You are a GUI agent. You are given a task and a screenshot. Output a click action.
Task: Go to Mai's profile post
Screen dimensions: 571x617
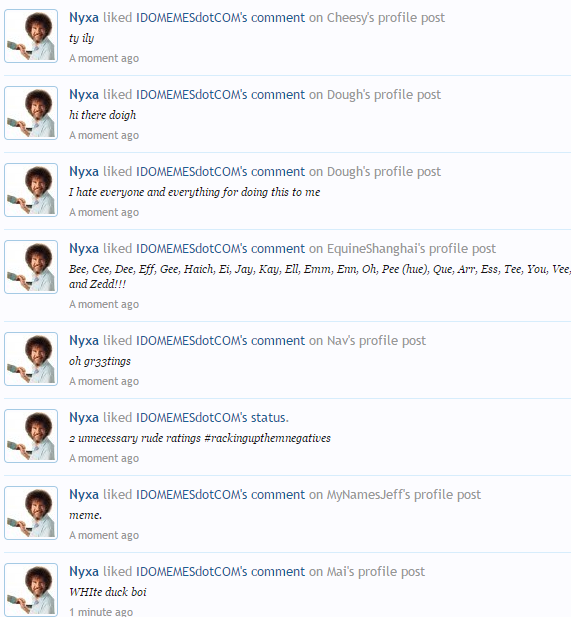376,572
